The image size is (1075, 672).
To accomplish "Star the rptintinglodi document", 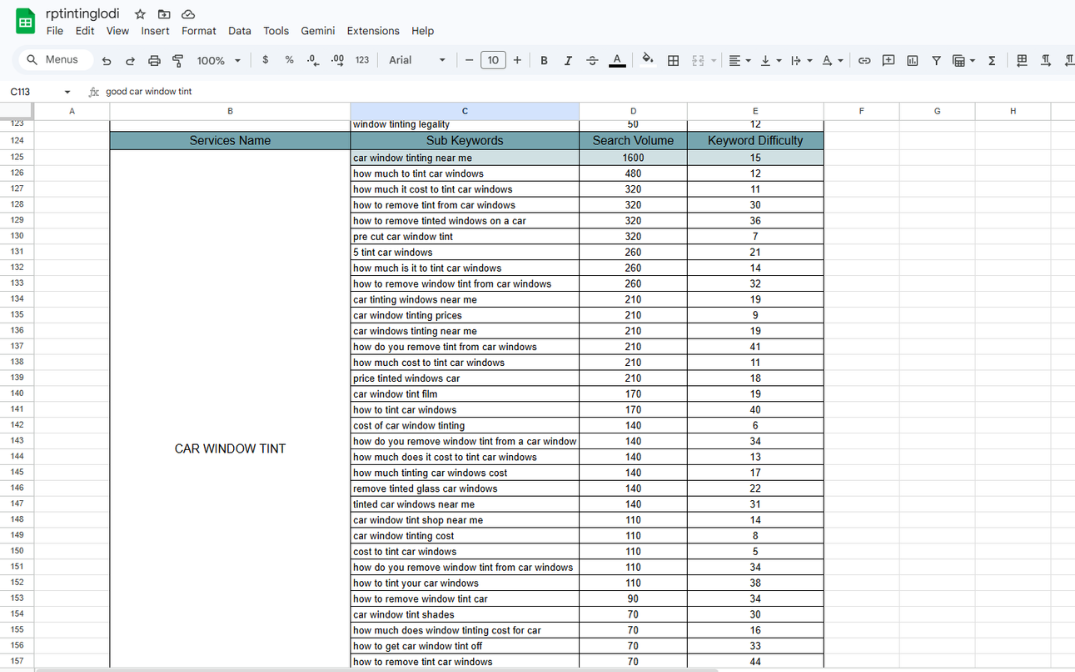I will pyautogui.click(x=140, y=14).
